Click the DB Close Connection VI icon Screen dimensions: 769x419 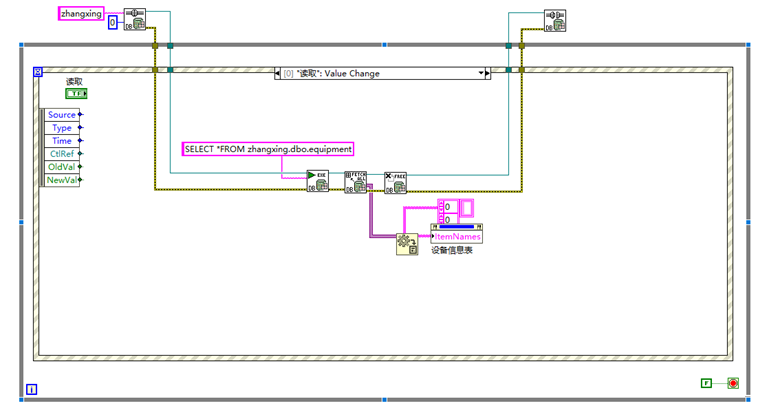[555, 21]
